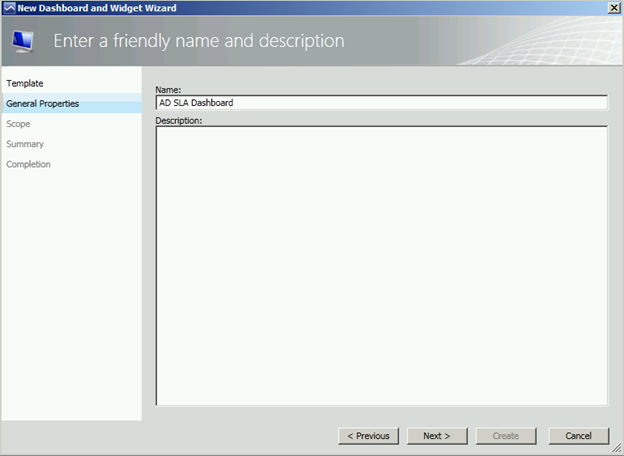Click the 'Description:' label
This screenshot has width=624, height=456.
tap(179, 121)
